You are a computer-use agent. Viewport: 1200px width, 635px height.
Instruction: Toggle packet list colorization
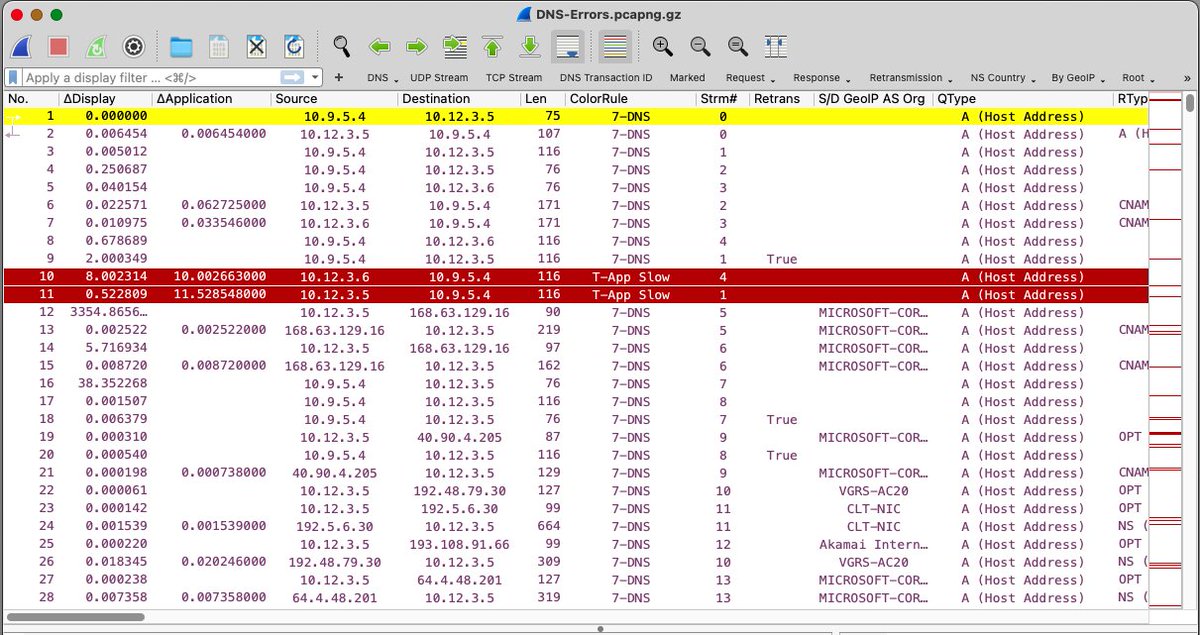pos(616,46)
